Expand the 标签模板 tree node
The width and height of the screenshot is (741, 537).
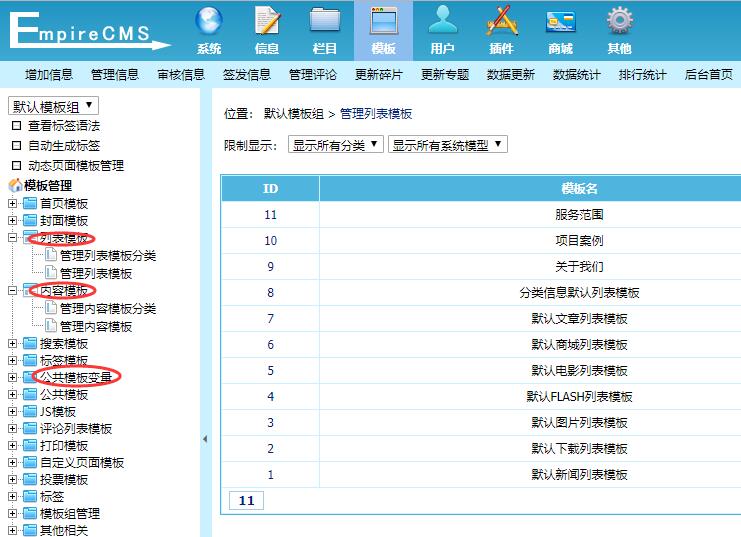pyautogui.click(x=12, y=361)
